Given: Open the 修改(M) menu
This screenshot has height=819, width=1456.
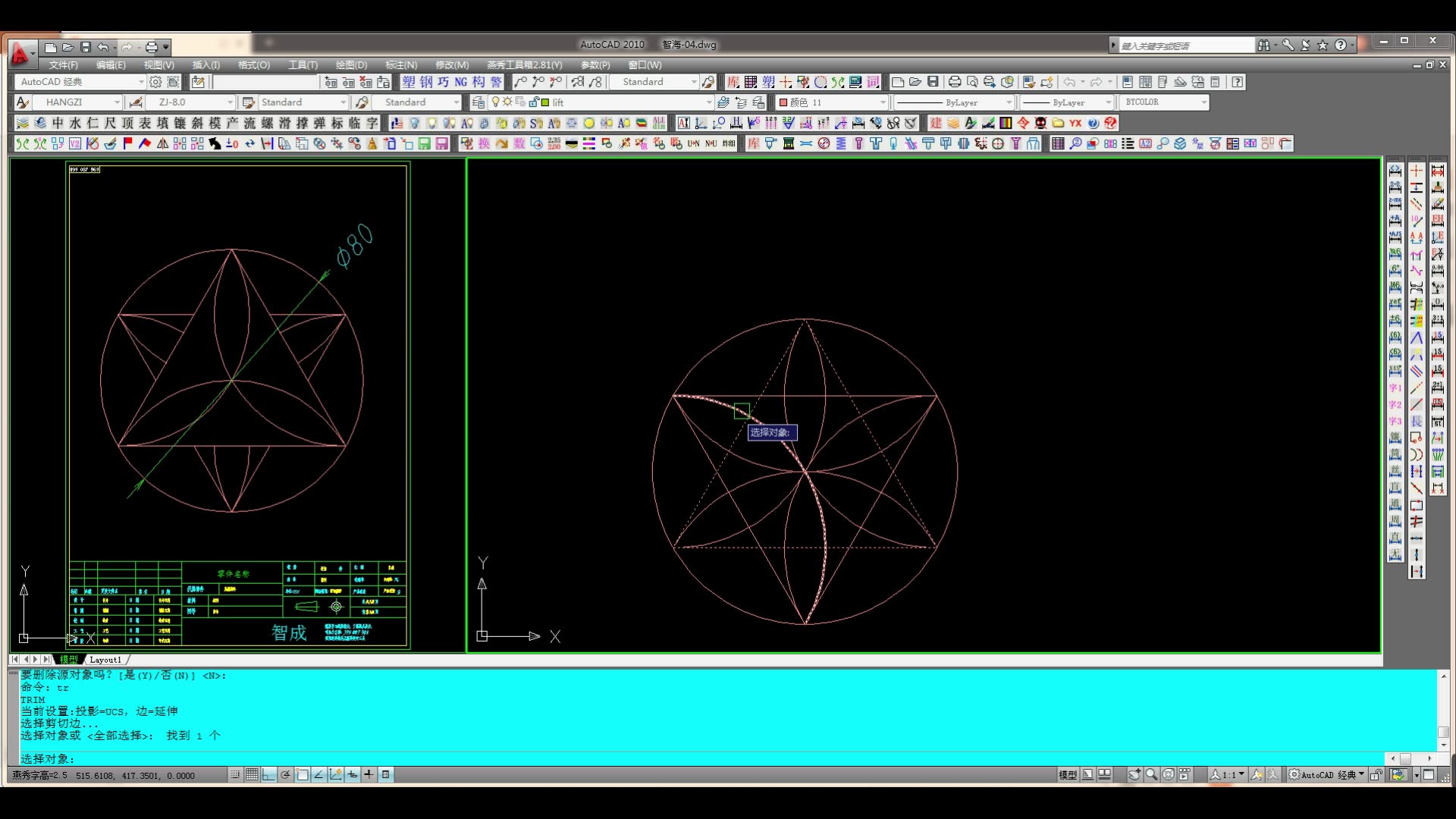Looking at the screenshot, I should 452,65.
